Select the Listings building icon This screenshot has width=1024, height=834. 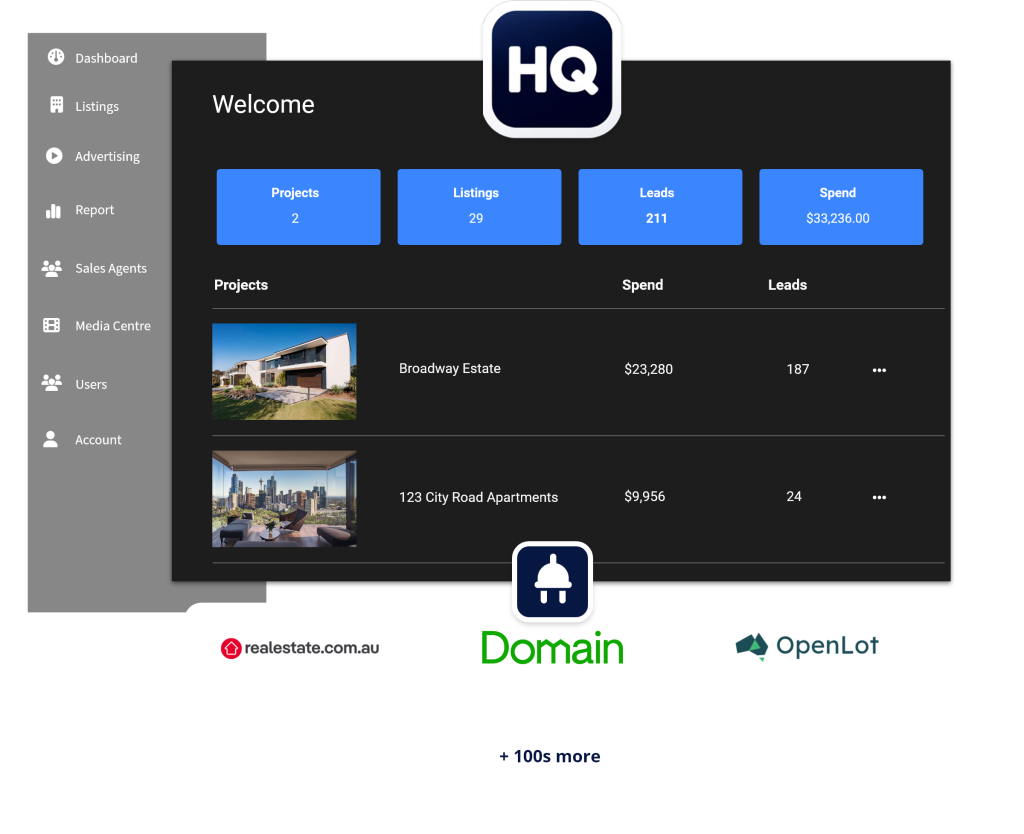point(56,105)
